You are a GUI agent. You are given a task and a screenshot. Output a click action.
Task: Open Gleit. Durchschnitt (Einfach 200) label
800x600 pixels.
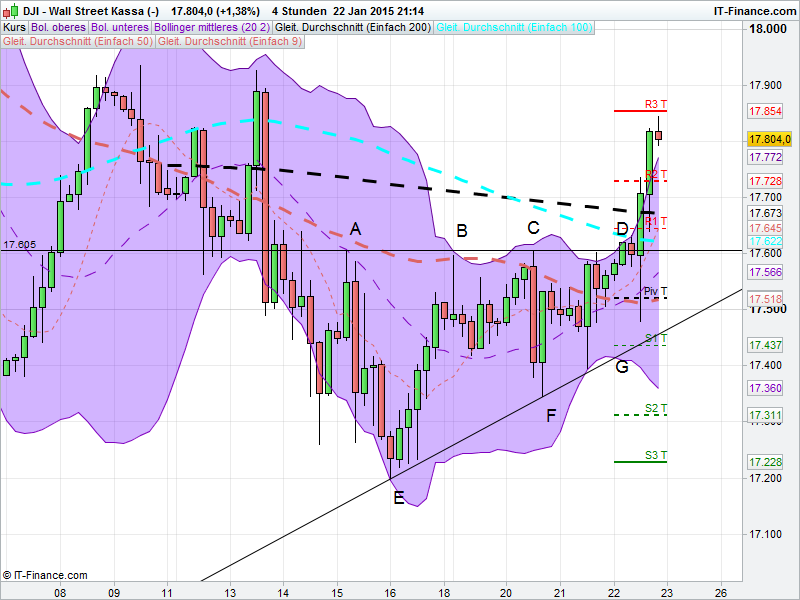tap(353, 28)
